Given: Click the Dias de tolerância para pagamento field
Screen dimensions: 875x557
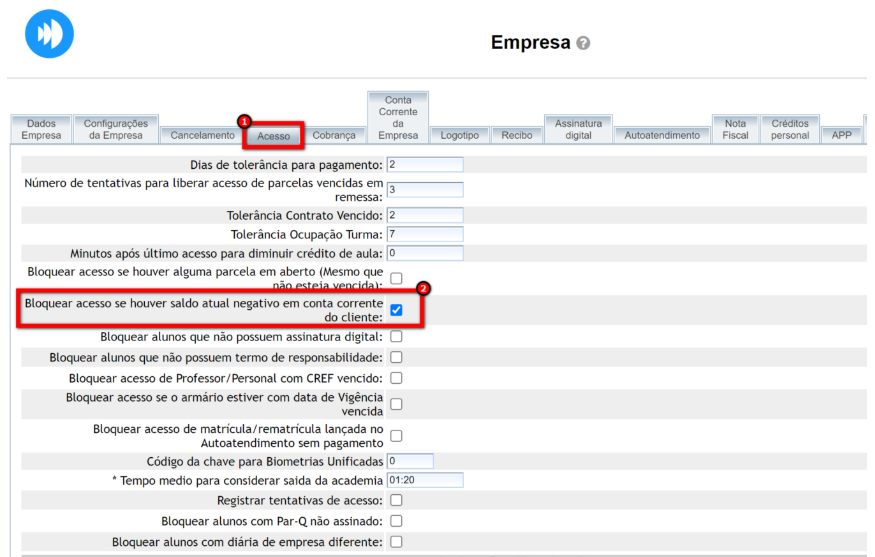Looking at the screenshot, I should [x=424, y=164].
